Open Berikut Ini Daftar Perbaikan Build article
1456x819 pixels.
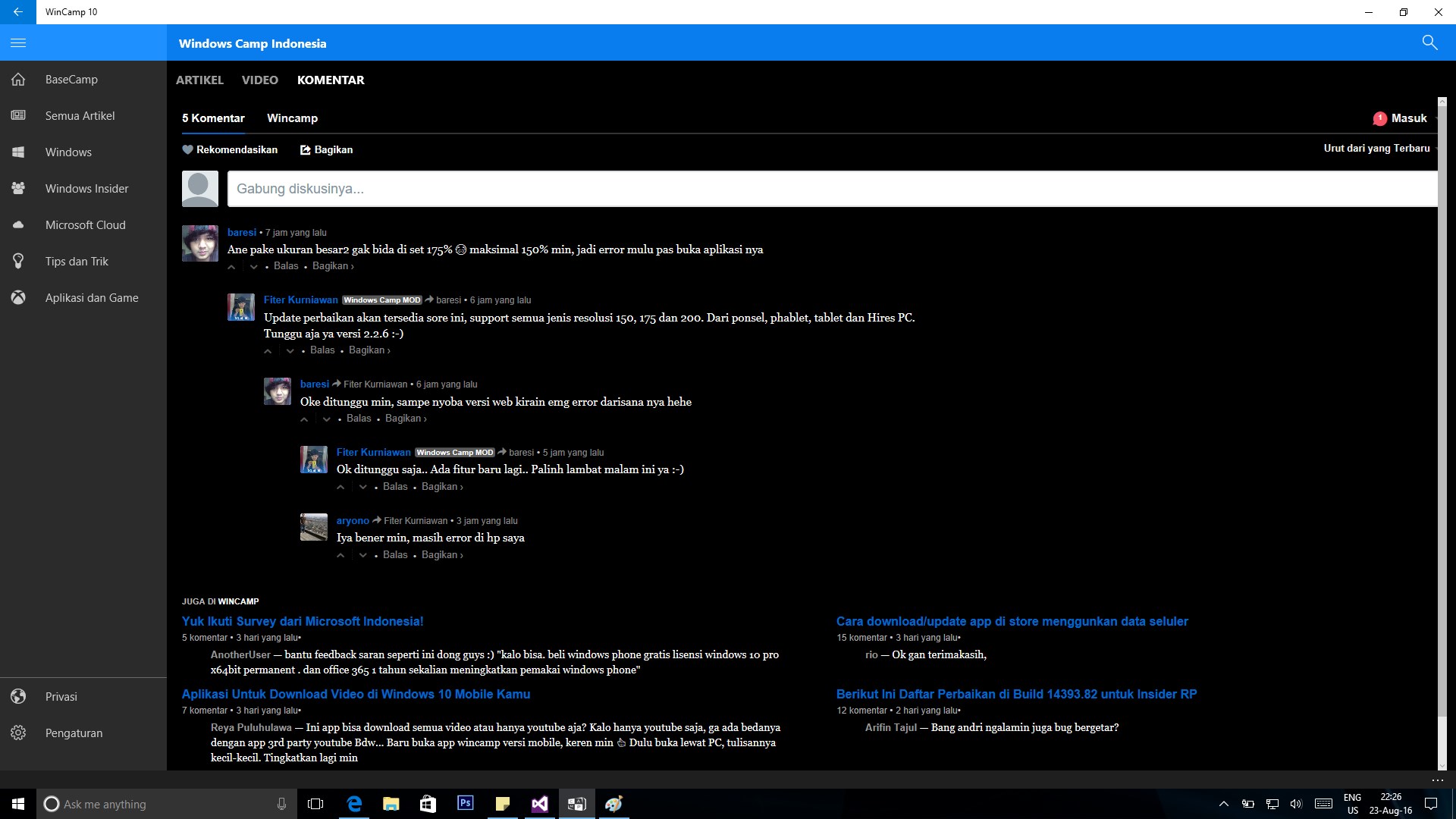tap(1017, 694)
